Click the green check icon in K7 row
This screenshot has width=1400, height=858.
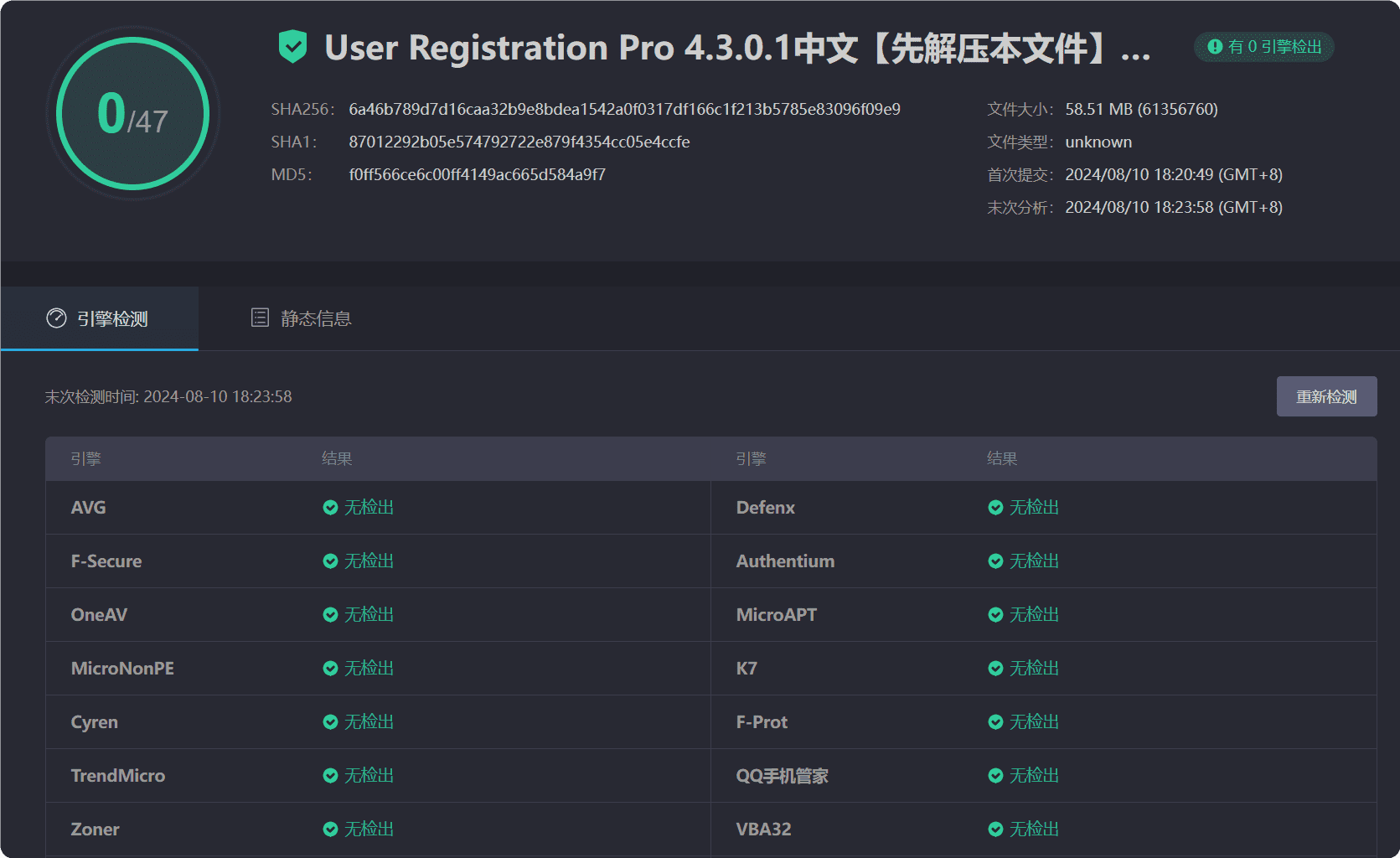click(x=995, y=669)
